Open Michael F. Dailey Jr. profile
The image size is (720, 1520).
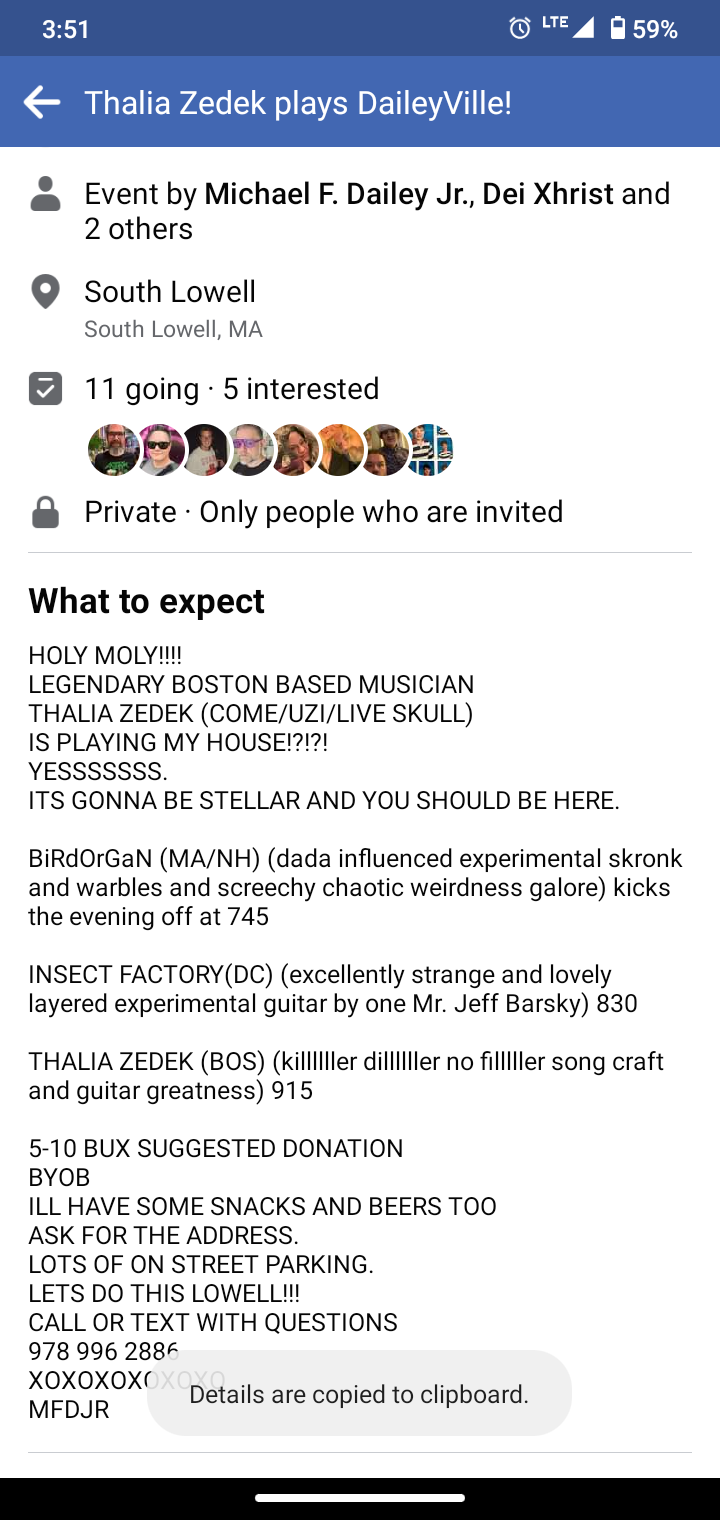(x=336, y=194)
